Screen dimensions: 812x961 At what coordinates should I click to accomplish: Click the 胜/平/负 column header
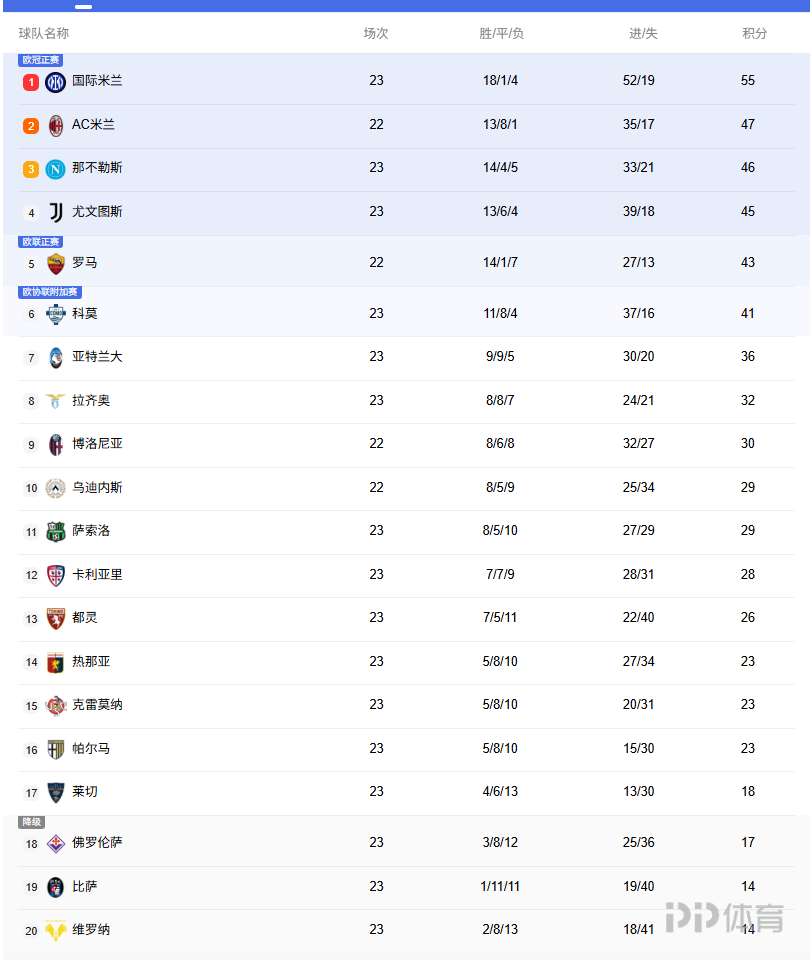(502, 33)
